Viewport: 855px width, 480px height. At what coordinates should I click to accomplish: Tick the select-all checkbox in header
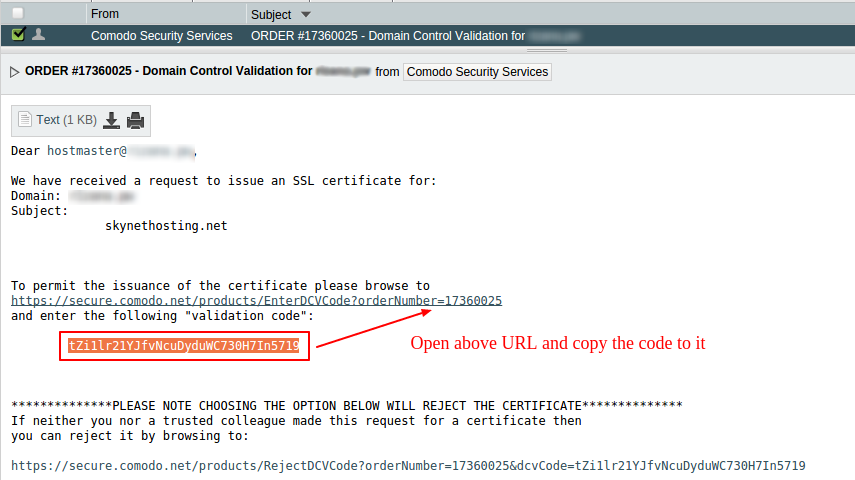point(18,13)
